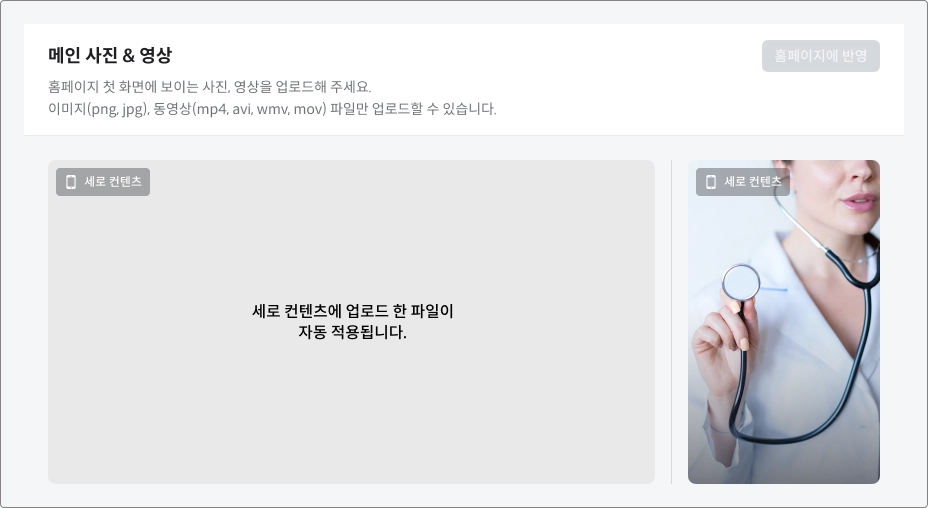Viewport: 928px width, 508px height.
Task: Click the phone icon in left 세로 컨텐츠 badge
Action: pos(71,182)
